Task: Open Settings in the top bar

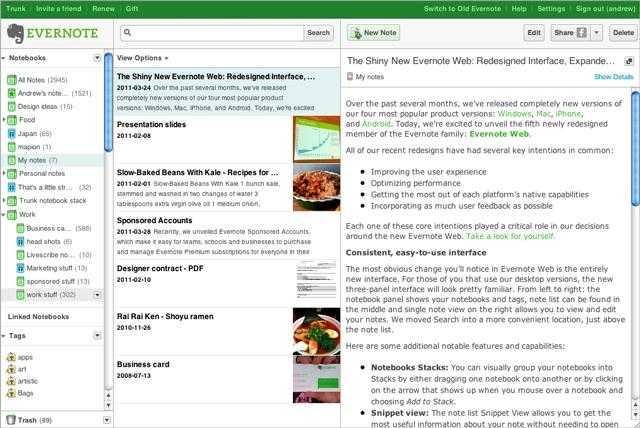Action: click(551, 9)
